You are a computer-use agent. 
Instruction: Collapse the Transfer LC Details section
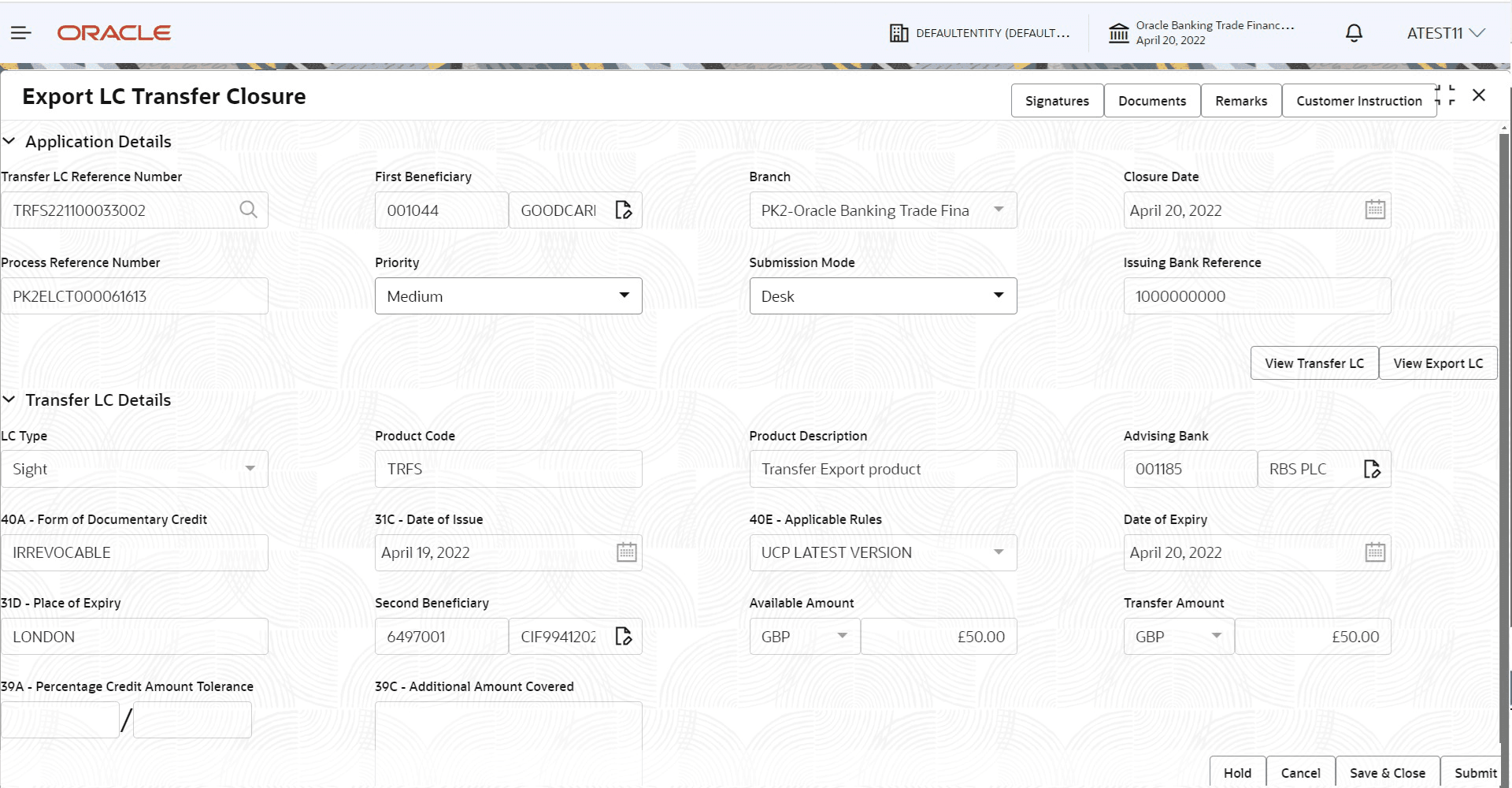coord(9,400)
